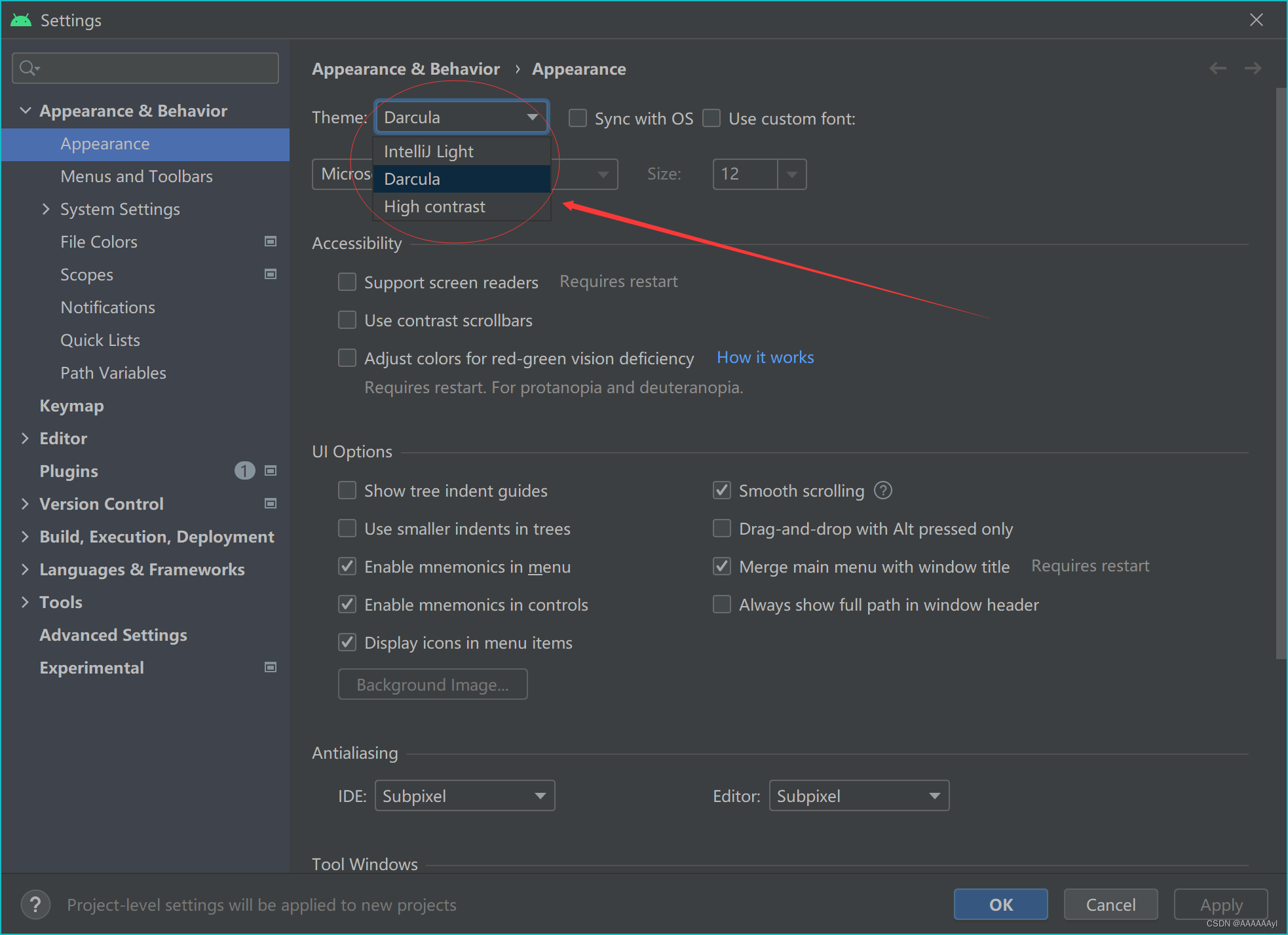Click the File Colors save icon
This screenshot has height=935, width=1288.
(270, 241)
